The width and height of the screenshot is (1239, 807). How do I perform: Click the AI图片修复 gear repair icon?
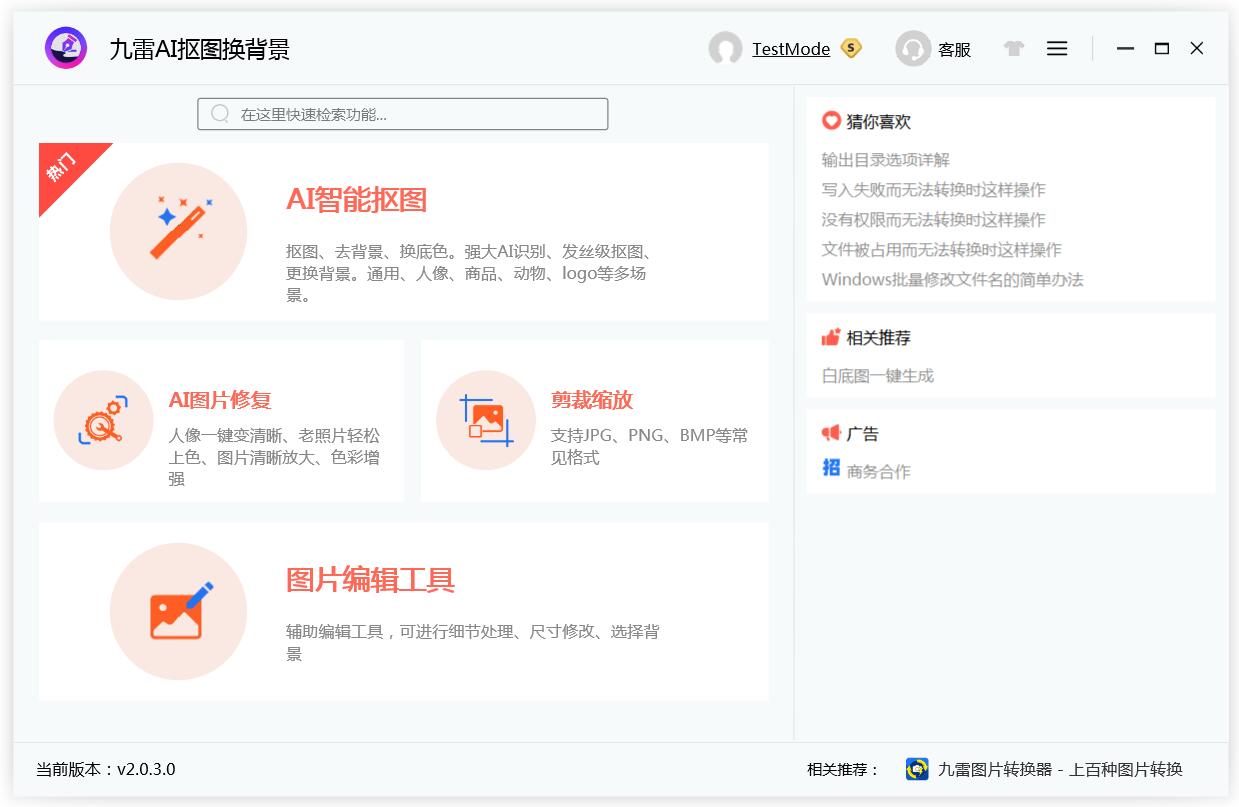coord(103,420)
